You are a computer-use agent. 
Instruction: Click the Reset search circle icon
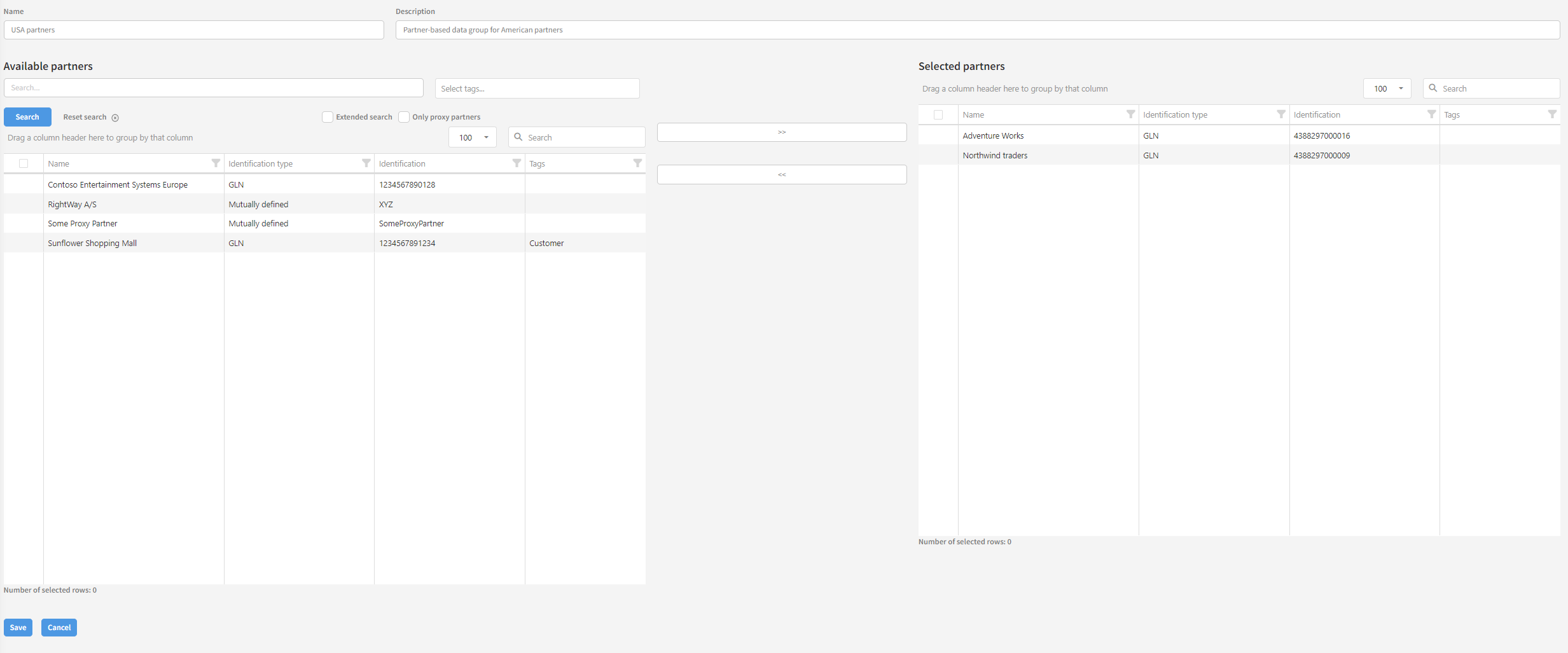(x=115, y=118)
